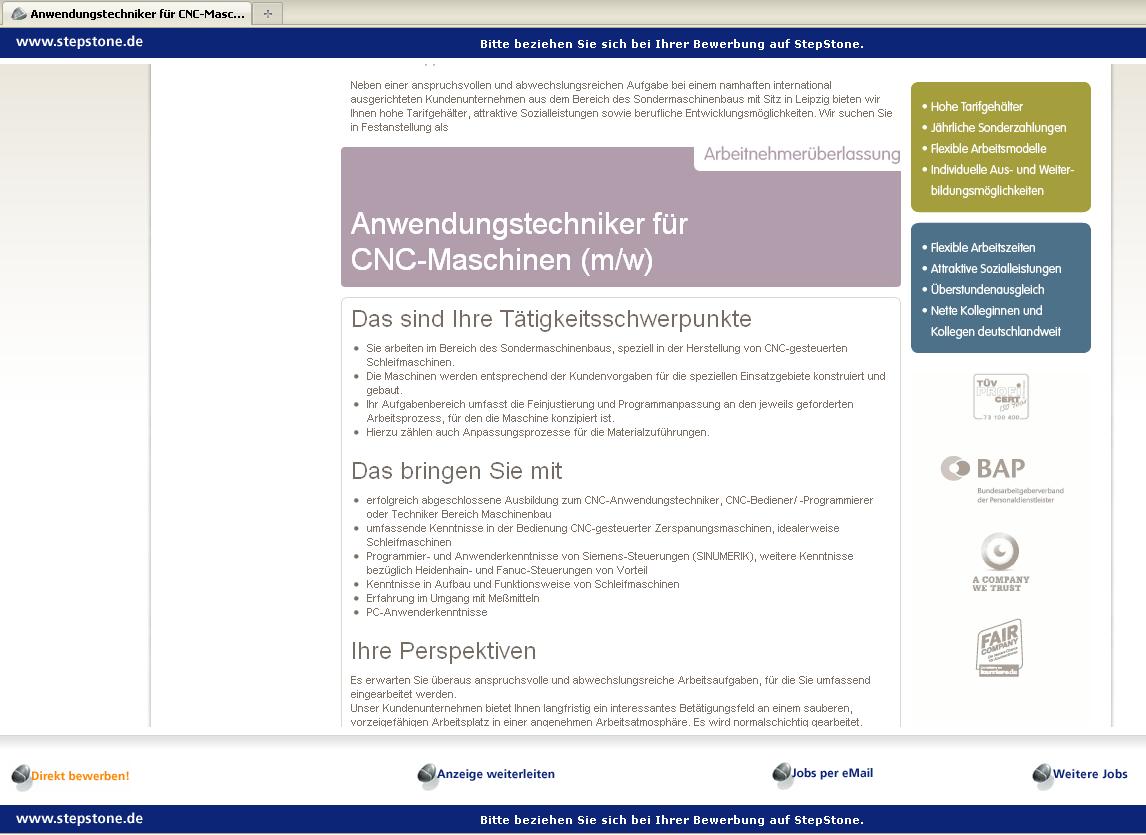Click the Attraktive Sozialleistungen bullet
Screen dimensions: 1146x835
click(x=995, y=269)
